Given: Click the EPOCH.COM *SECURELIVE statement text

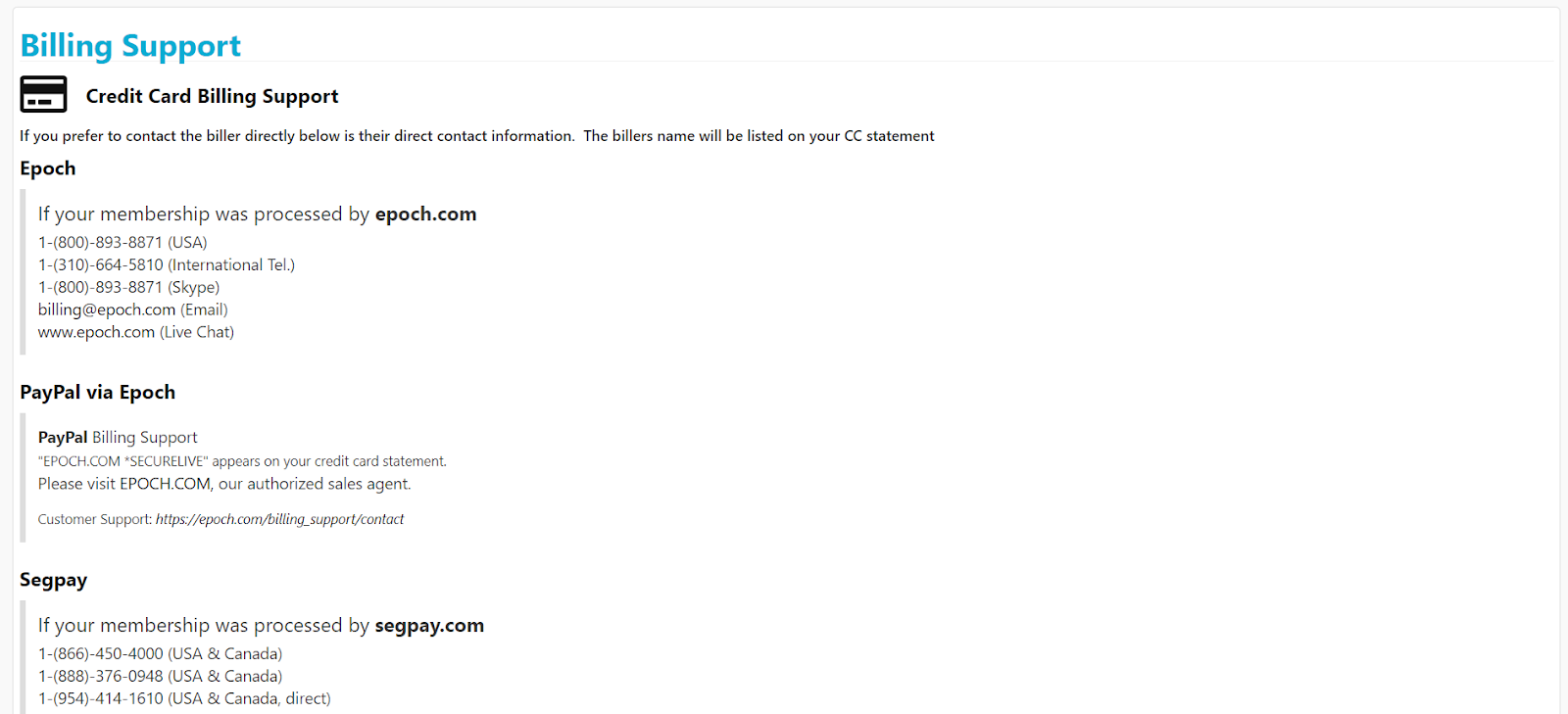Looking at the screenshot, I should click(x=242, y=461).
